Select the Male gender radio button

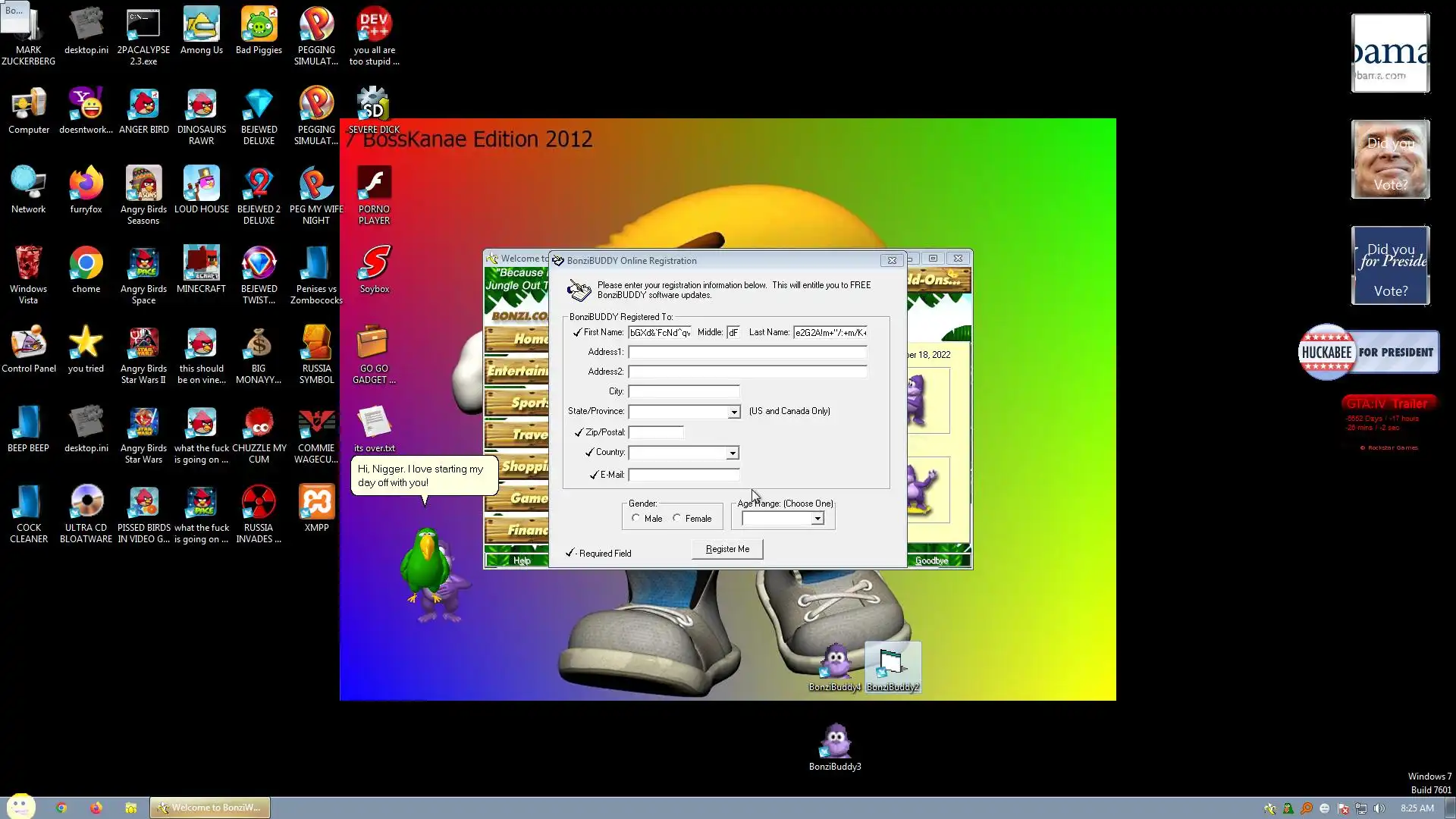coord(635,518)
